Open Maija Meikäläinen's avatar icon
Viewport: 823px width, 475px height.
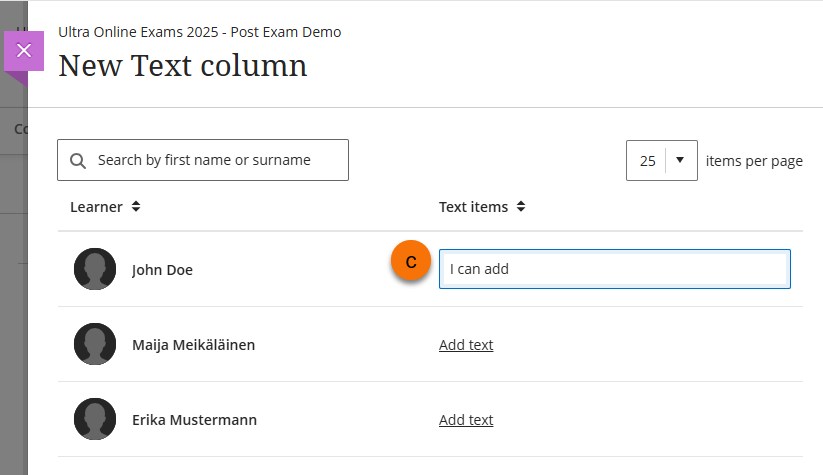95,344
